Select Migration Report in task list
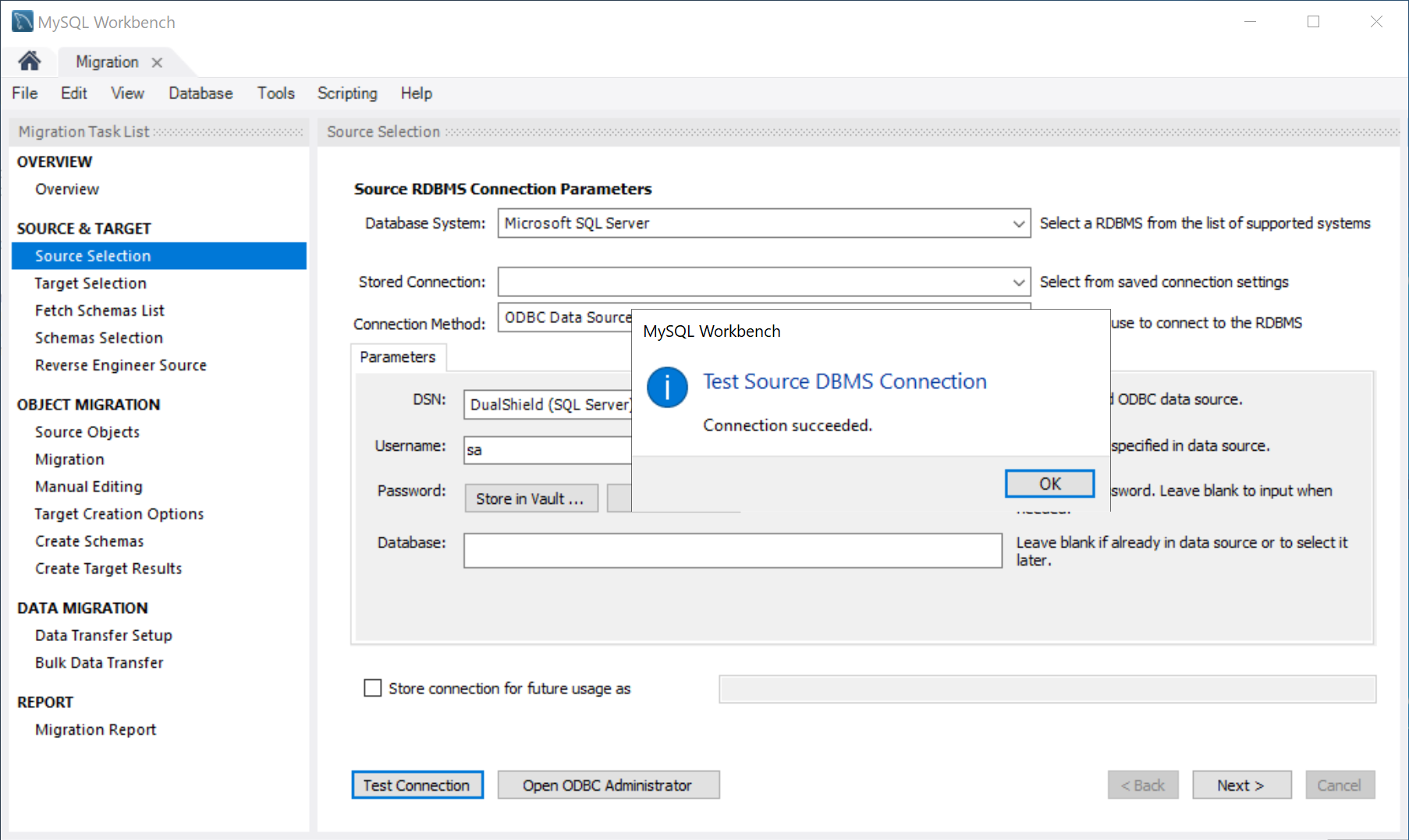 point(95,729)
